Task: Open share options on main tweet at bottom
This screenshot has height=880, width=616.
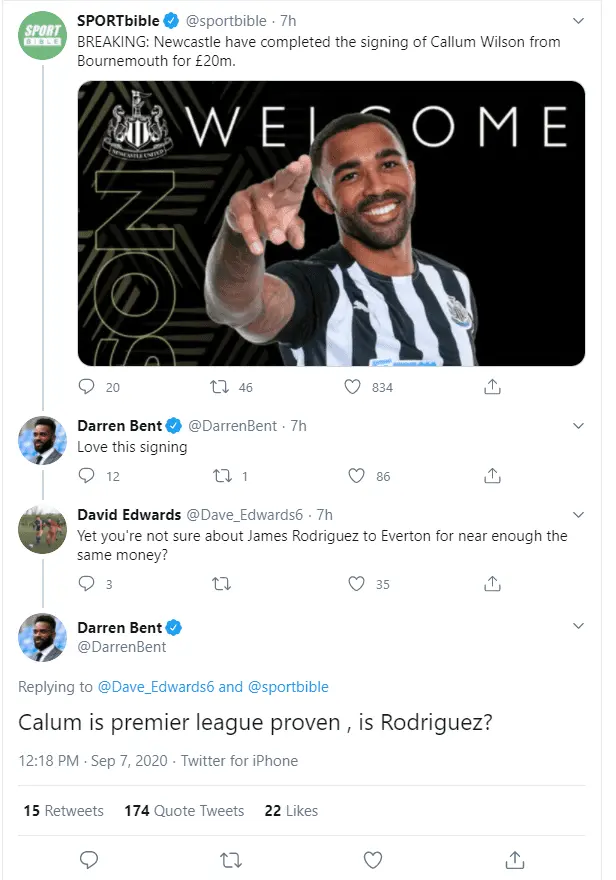Action: (515, 859)
